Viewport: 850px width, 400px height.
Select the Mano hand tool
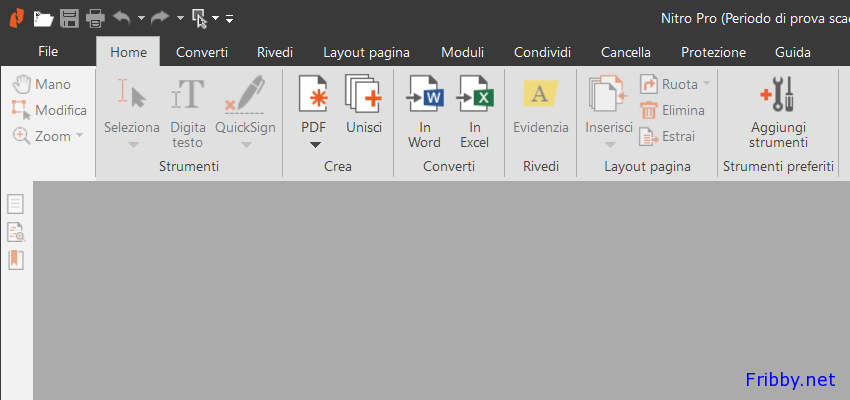click(42, 84)
